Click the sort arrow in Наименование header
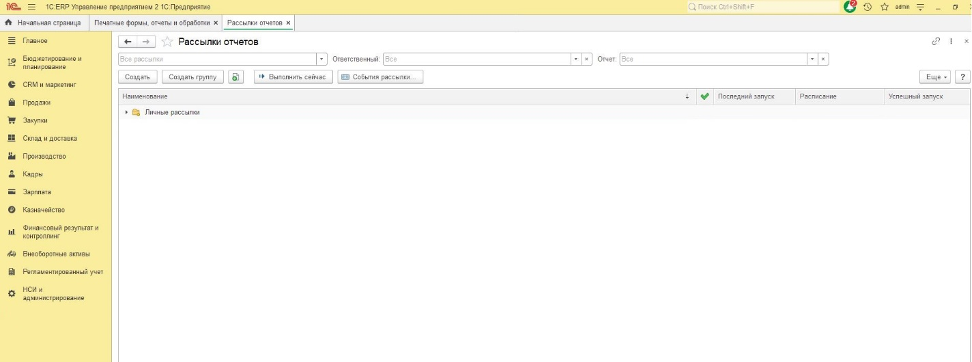This screenshot has width=972, height=362. coord(687,97)
